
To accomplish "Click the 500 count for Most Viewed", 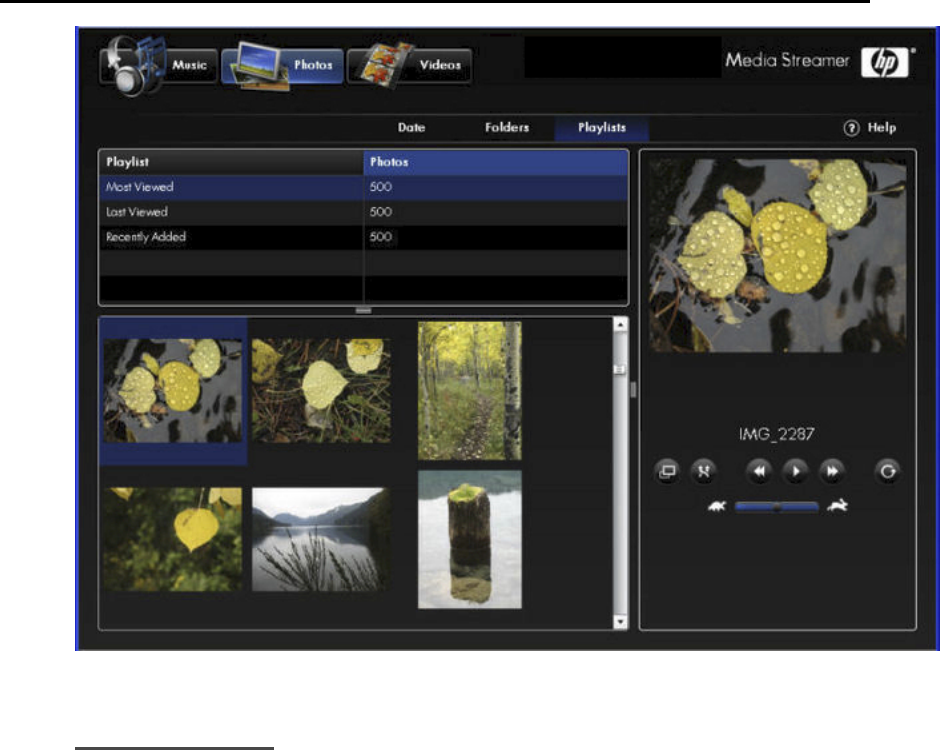I will tap(381, 187).
